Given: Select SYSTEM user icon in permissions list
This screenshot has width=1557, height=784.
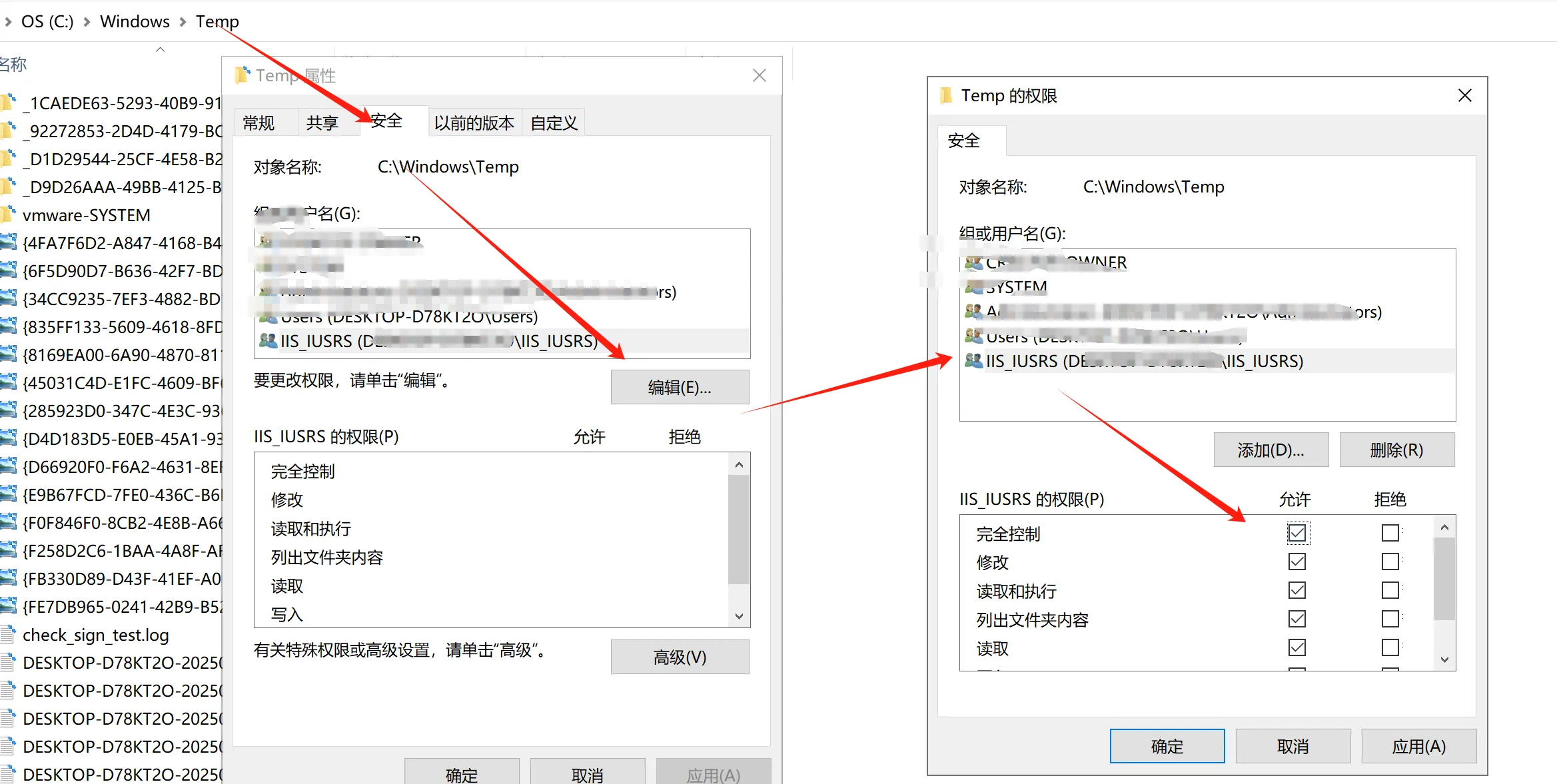Looking at the screenshot, I should point(973,287).
